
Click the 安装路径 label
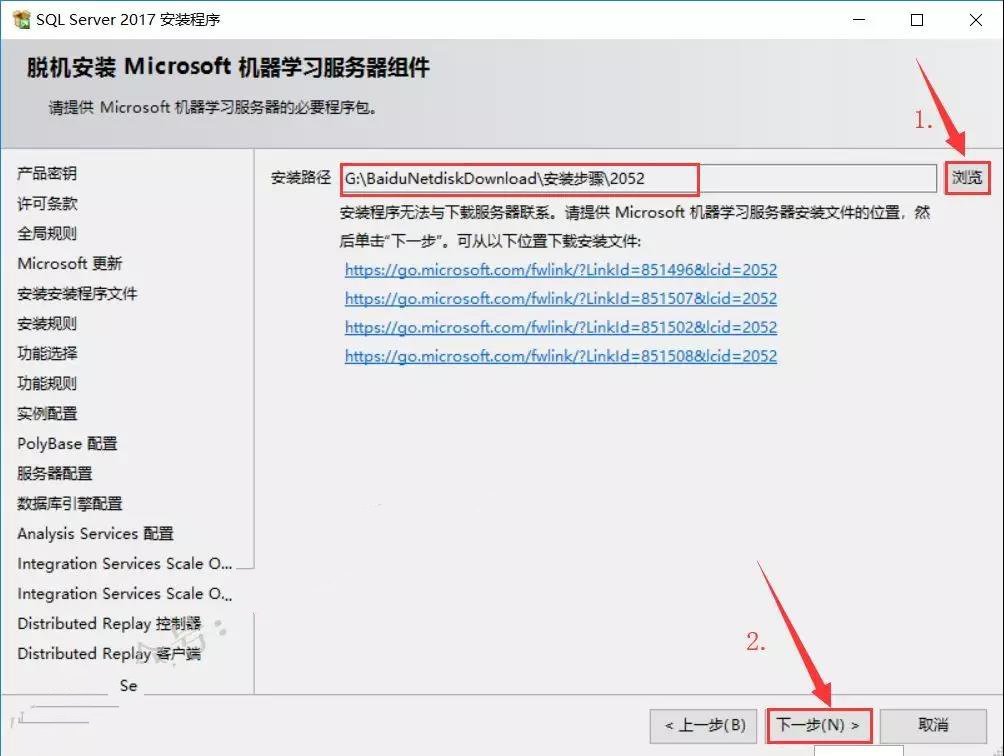tap(300, 177)
